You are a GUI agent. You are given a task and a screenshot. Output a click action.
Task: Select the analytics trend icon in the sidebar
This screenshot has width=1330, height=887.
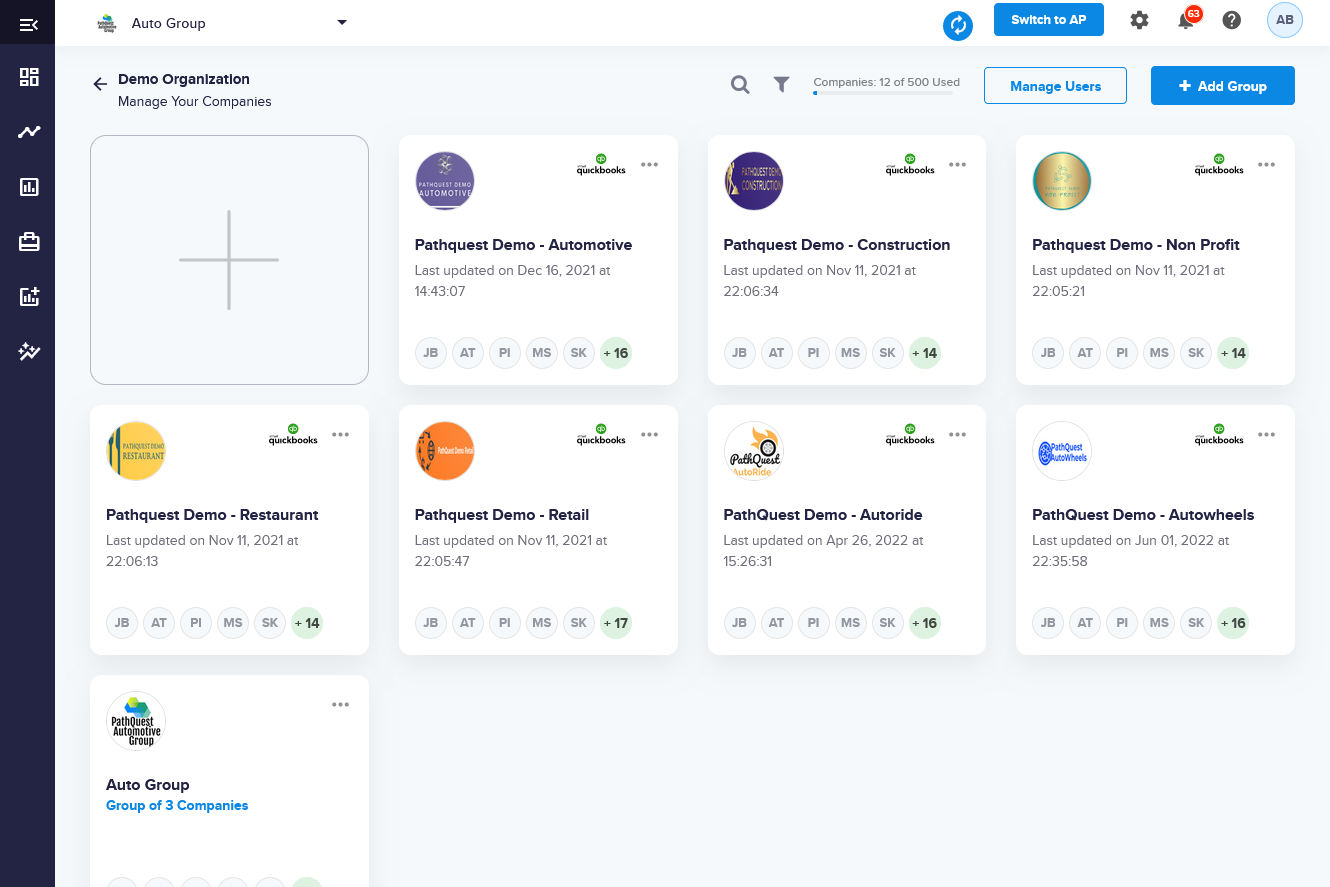29,131
